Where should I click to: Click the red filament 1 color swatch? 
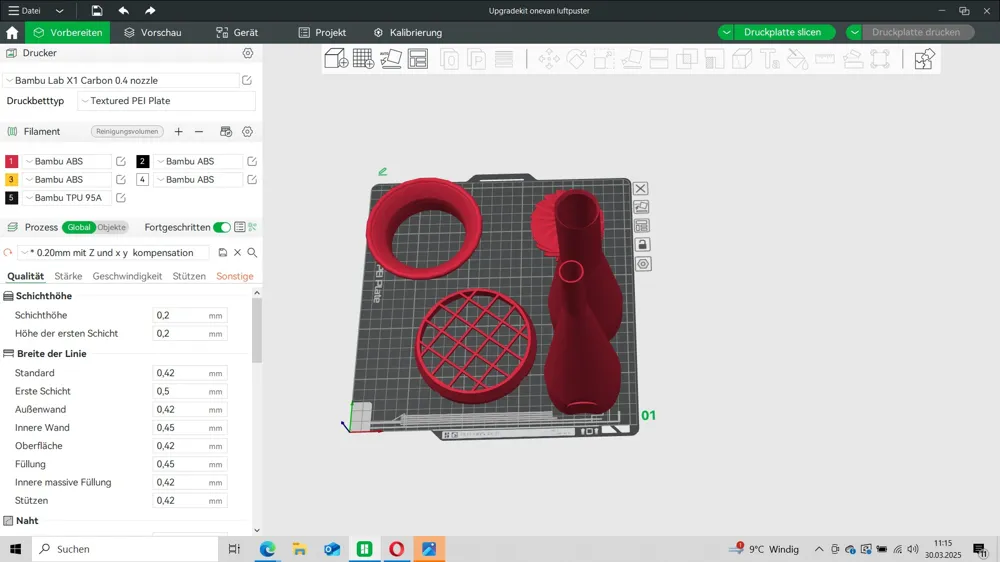click(x=11, y=161)
